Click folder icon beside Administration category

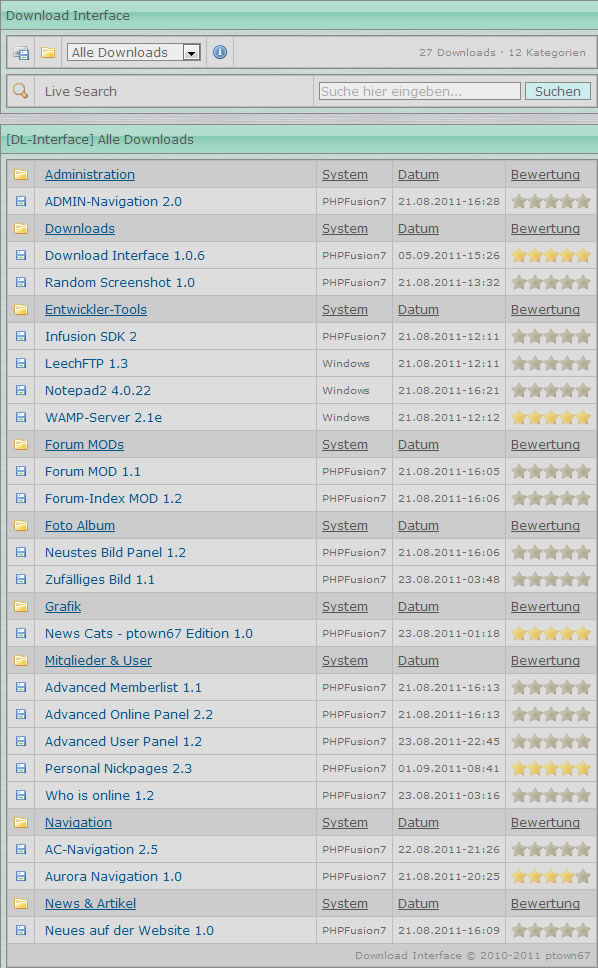(x=21, y=175)
